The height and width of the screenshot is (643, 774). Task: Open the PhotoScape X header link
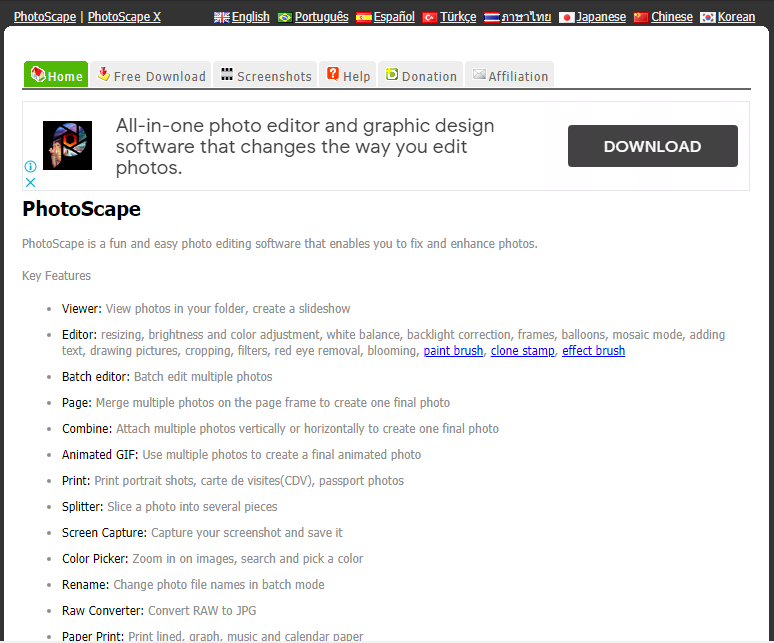coord(124,17)
